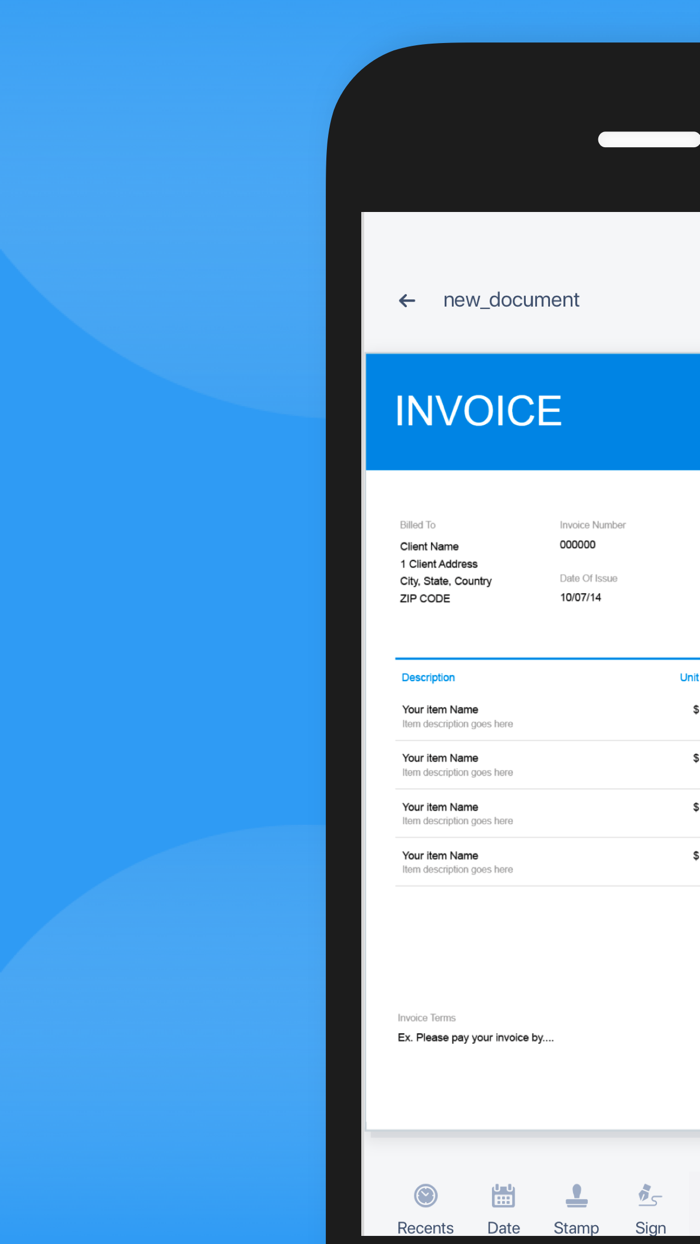
Task: Select the Date calendar icon
Action: [503, 1195]
